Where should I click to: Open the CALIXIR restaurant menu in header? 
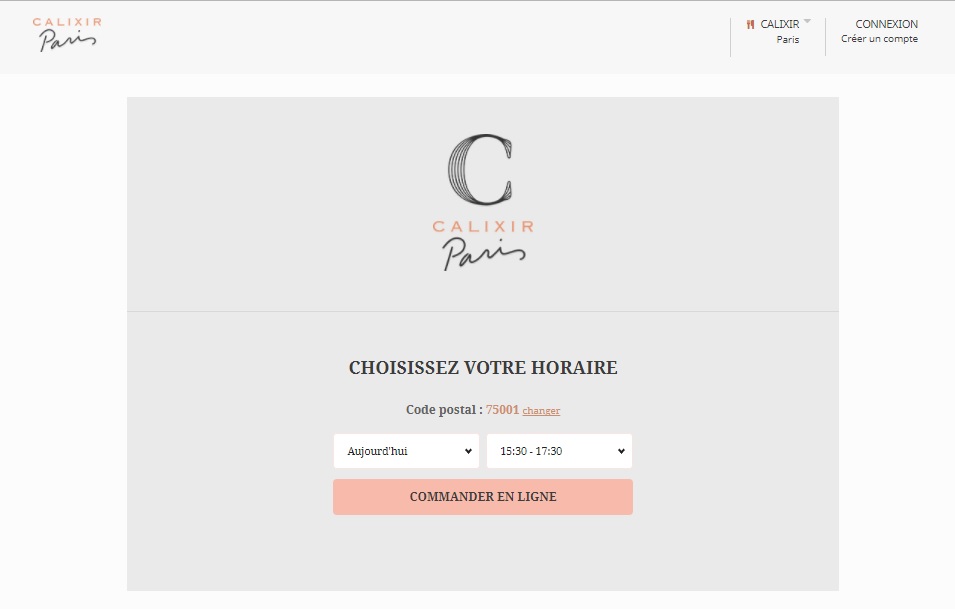[780, 24]
